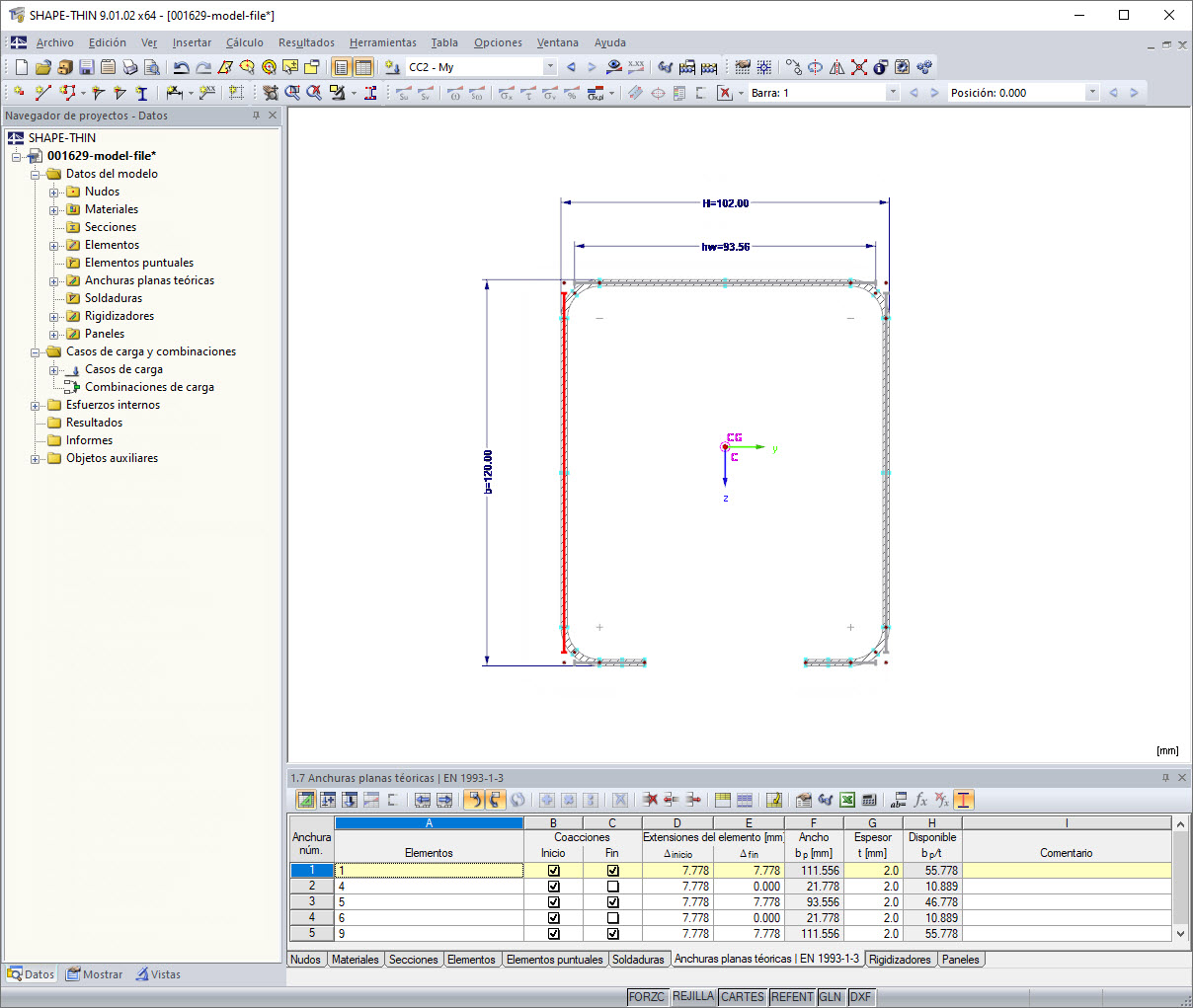Select the I-section tool icon
The height and width of the screenshot is (1008, 1193).
(x=142, y=93)
